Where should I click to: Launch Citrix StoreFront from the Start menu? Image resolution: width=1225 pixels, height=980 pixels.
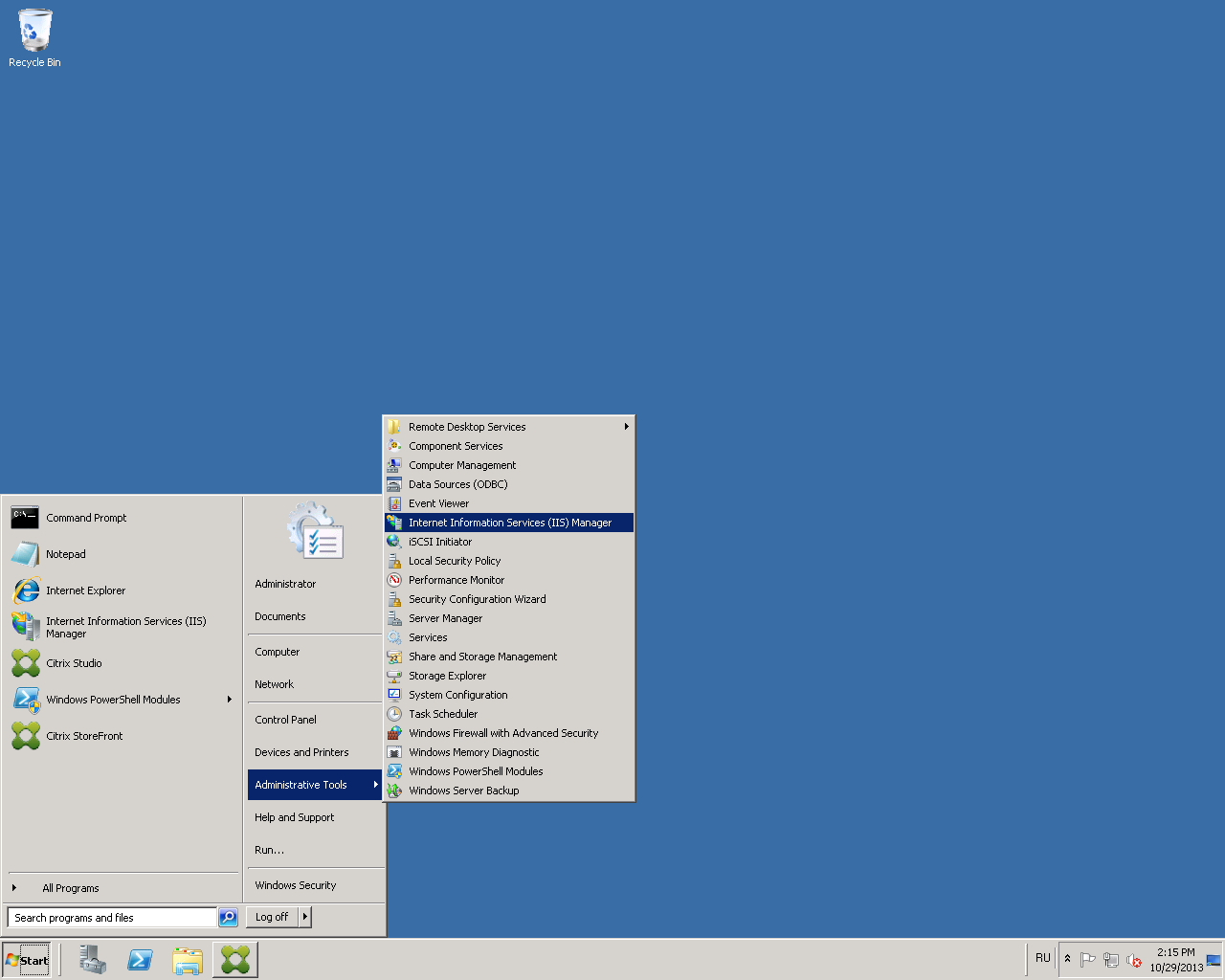[x=122, y=736]
